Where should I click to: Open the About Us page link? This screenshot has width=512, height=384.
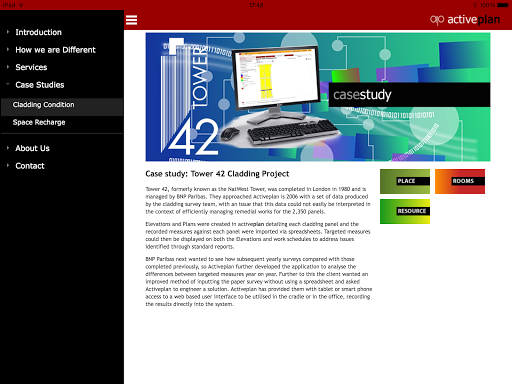coord(32,148)
